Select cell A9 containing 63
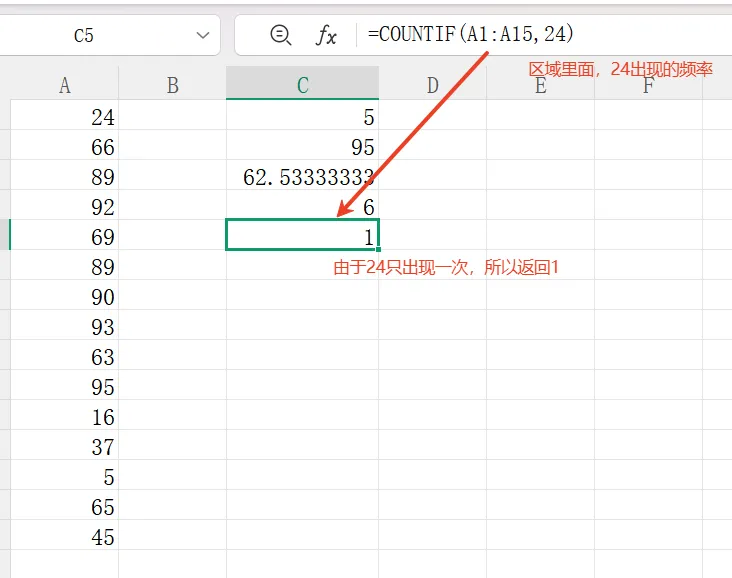The height and width of the screenshot is (578, 732). 64,354
